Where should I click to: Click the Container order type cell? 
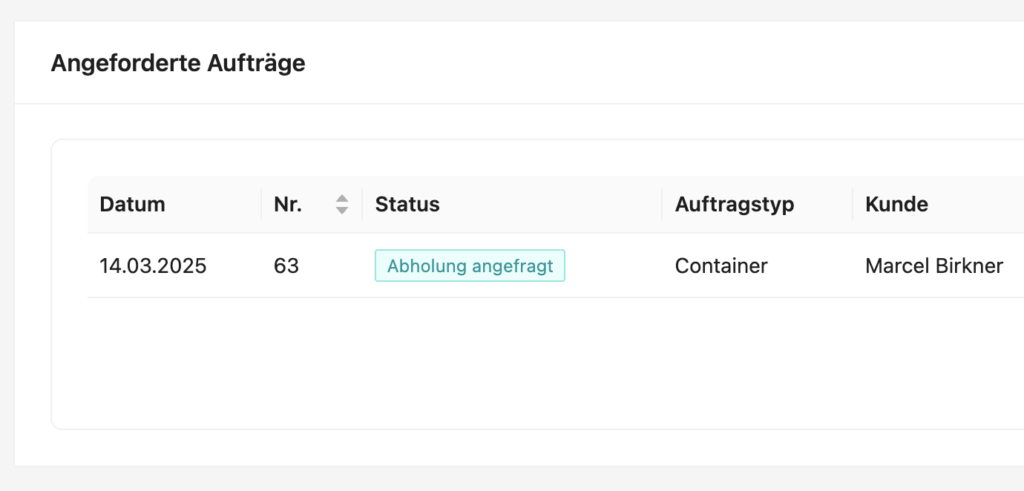721,266
